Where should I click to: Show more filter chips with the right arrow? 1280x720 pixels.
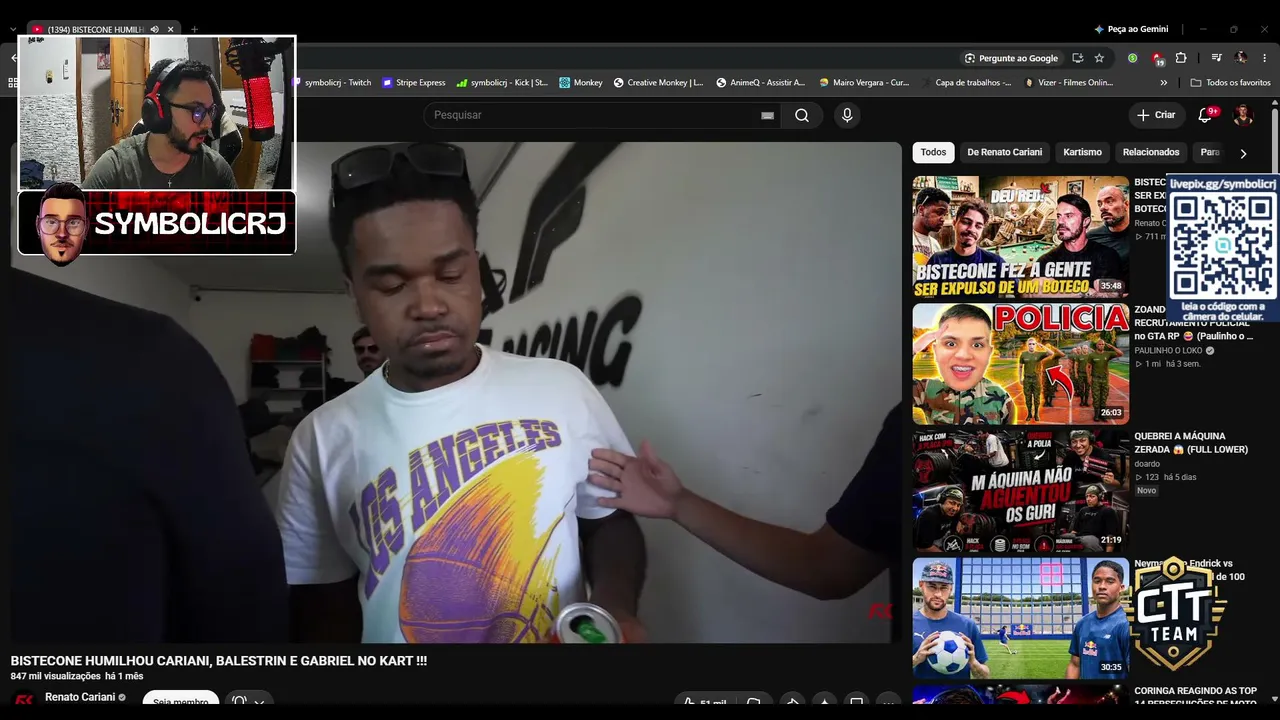pos(1243,153)
